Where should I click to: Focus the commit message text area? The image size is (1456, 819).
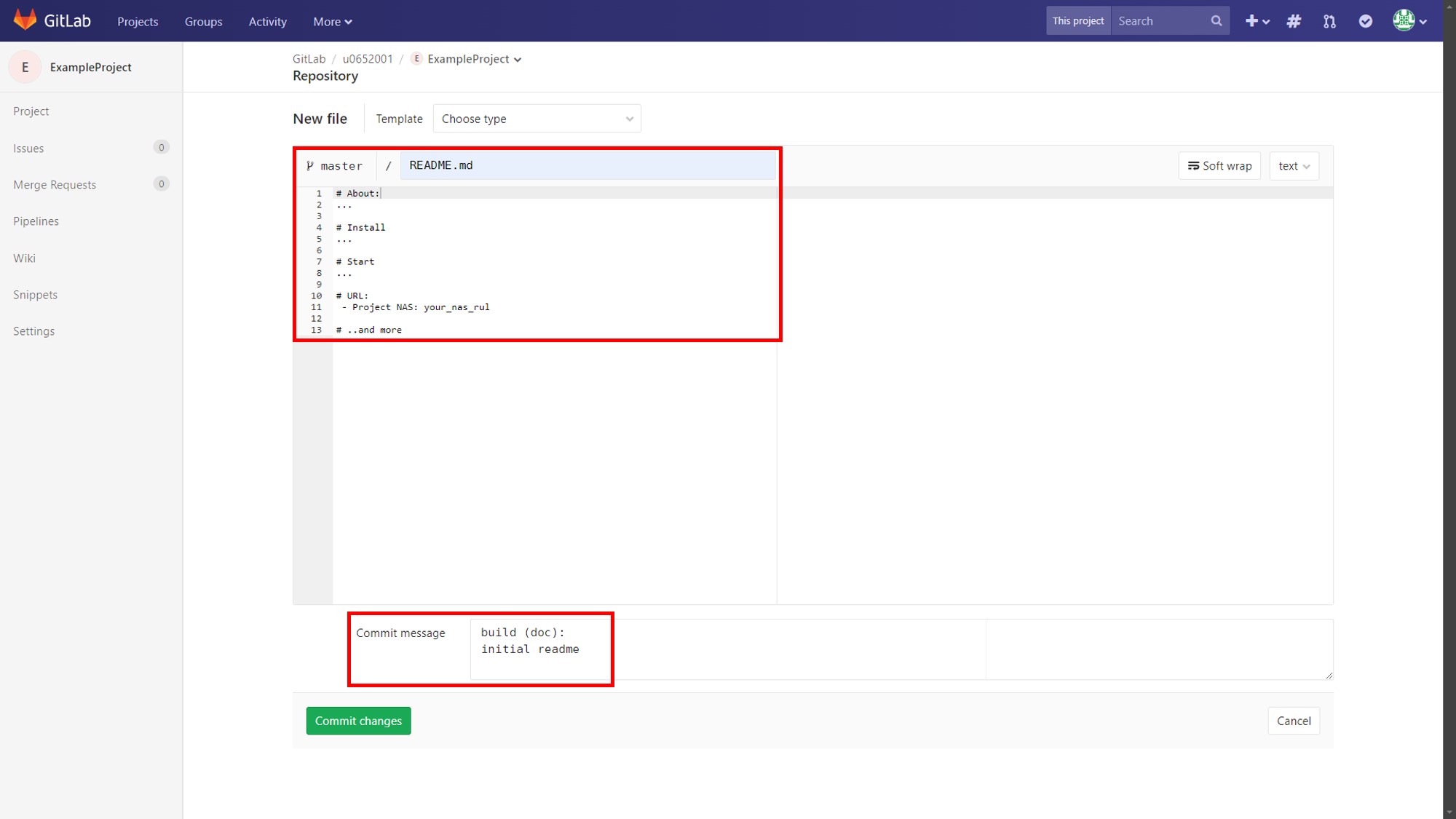[x=901, y=649]
